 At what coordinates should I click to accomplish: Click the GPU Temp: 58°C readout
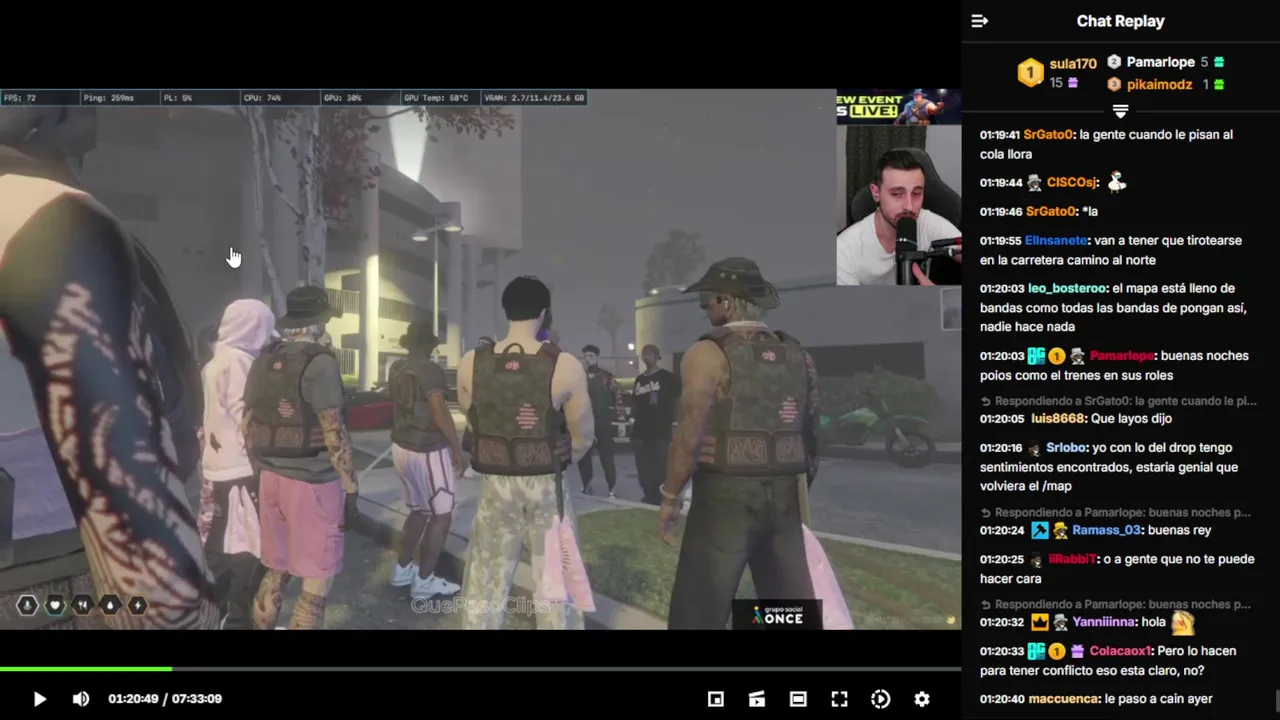point(435,98)
